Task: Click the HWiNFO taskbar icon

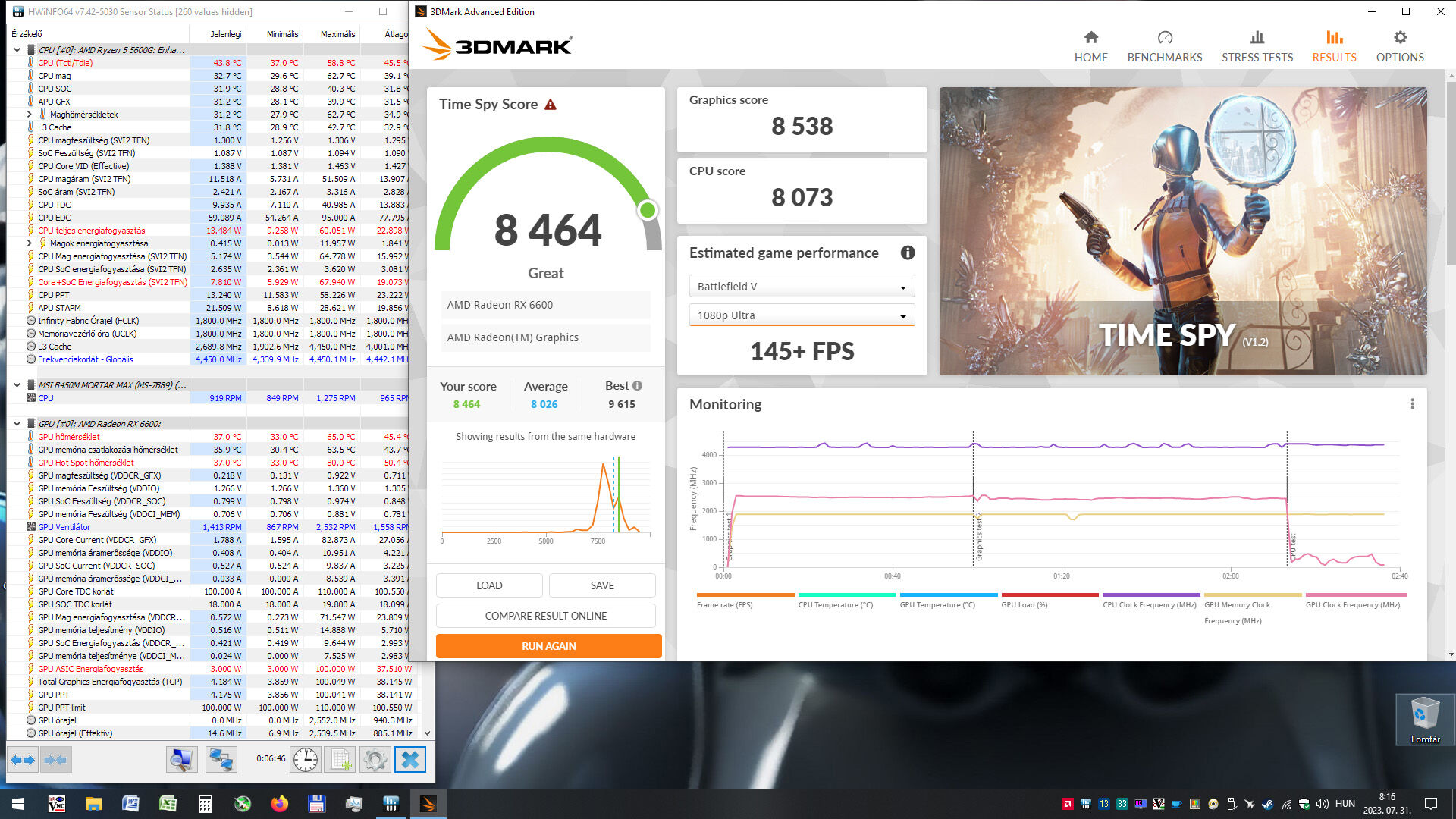Action: pos(391,804)
